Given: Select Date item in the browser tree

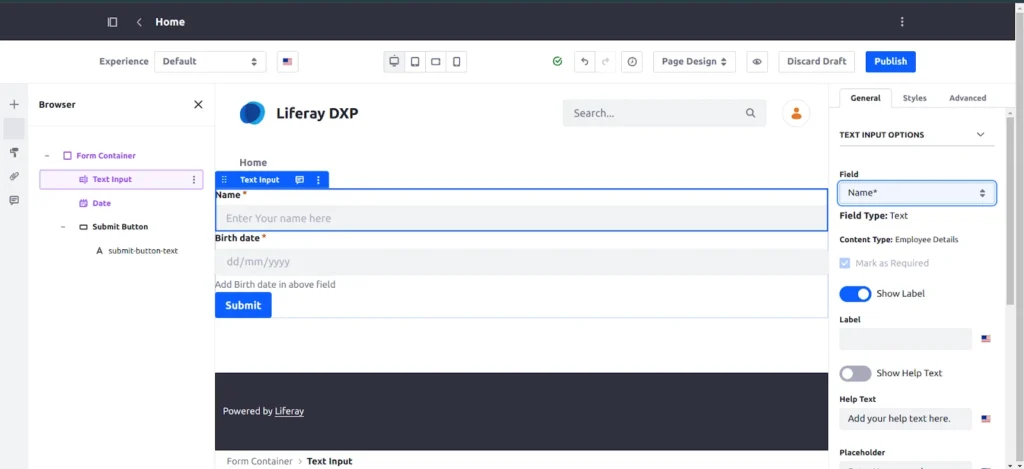Looking at the screenshot, I should pyautogui.click(x=101, y=203).
